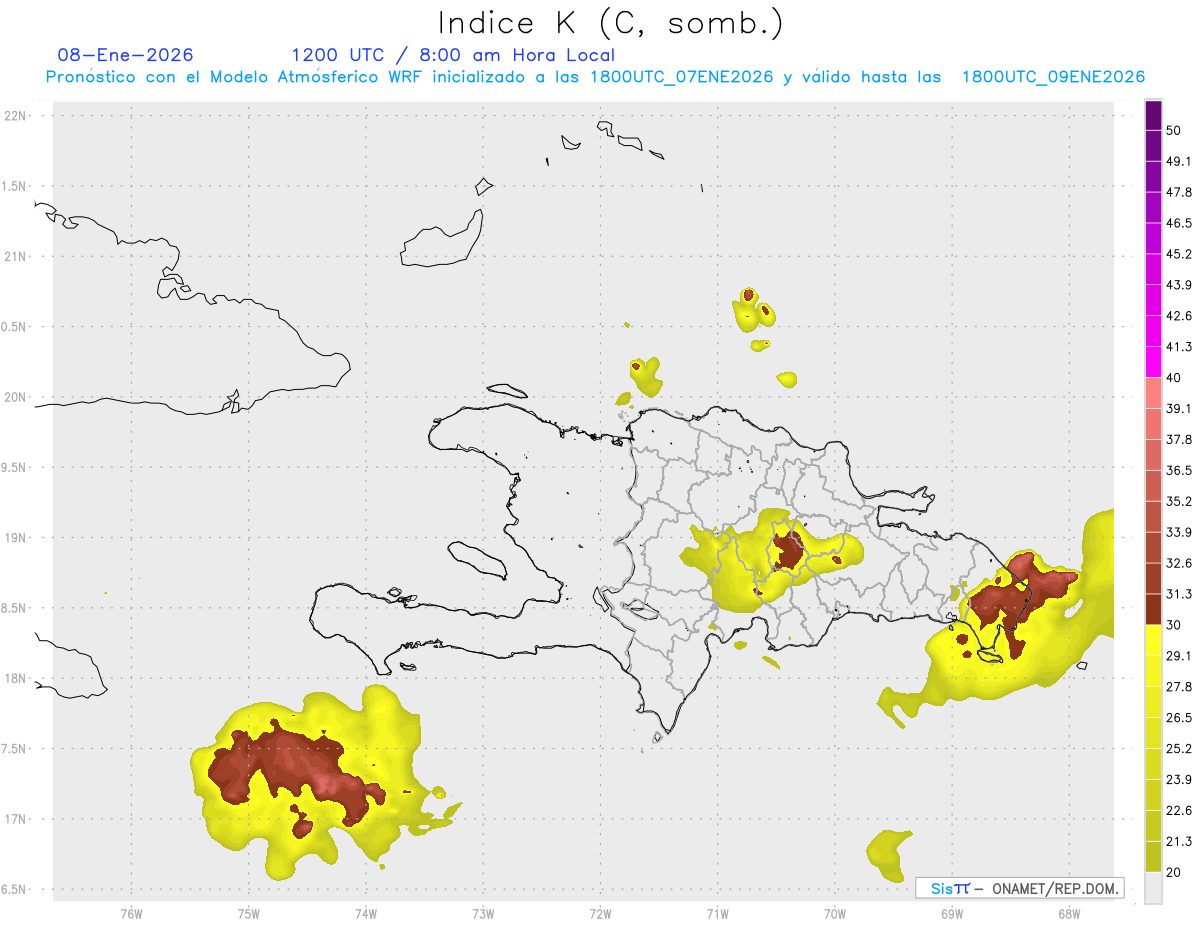Click the '74W' longitude axis label
The height and width of the screenshot is (927, 1200).
tap(365, 913)
